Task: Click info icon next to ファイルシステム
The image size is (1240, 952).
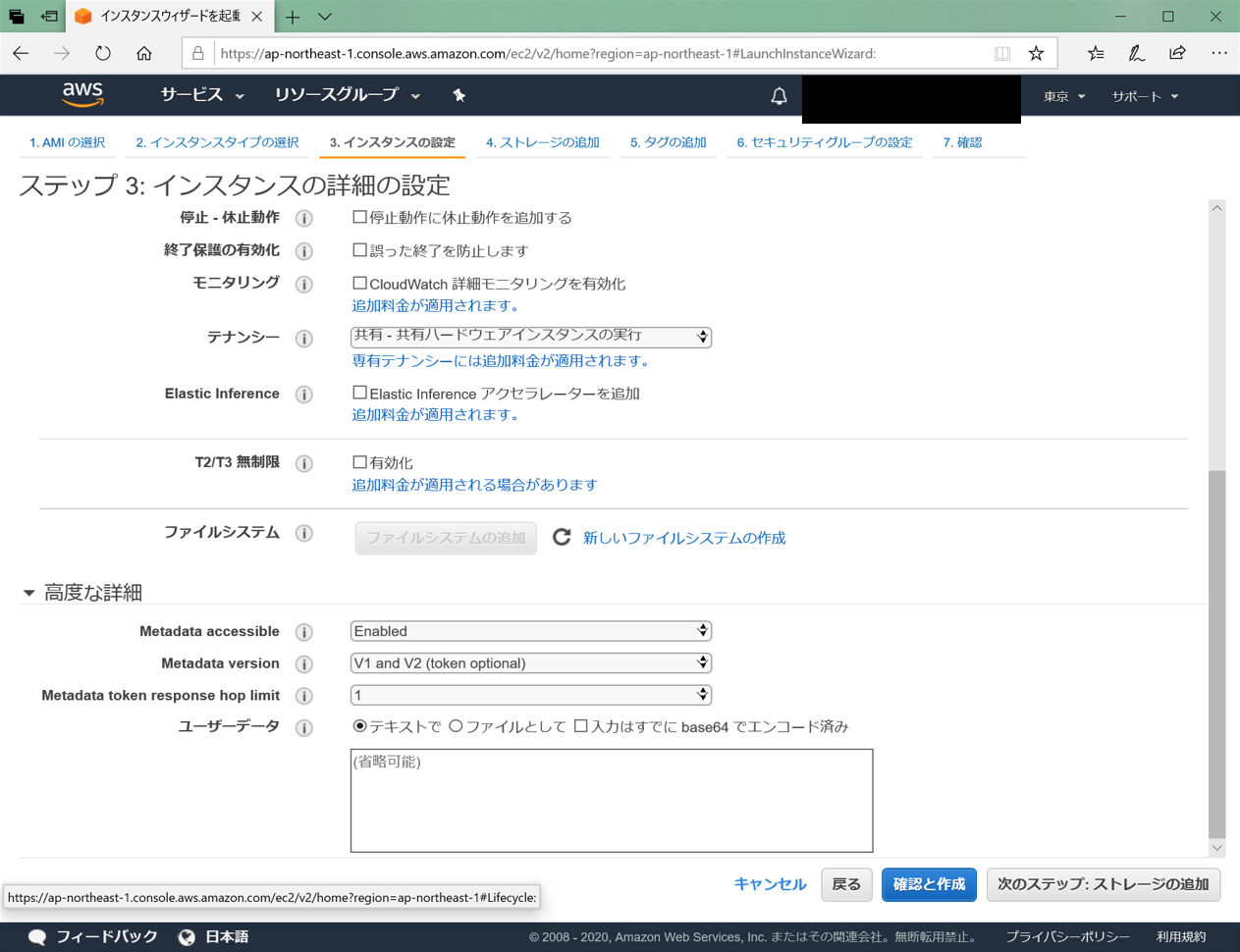Action: click(304, 533)
